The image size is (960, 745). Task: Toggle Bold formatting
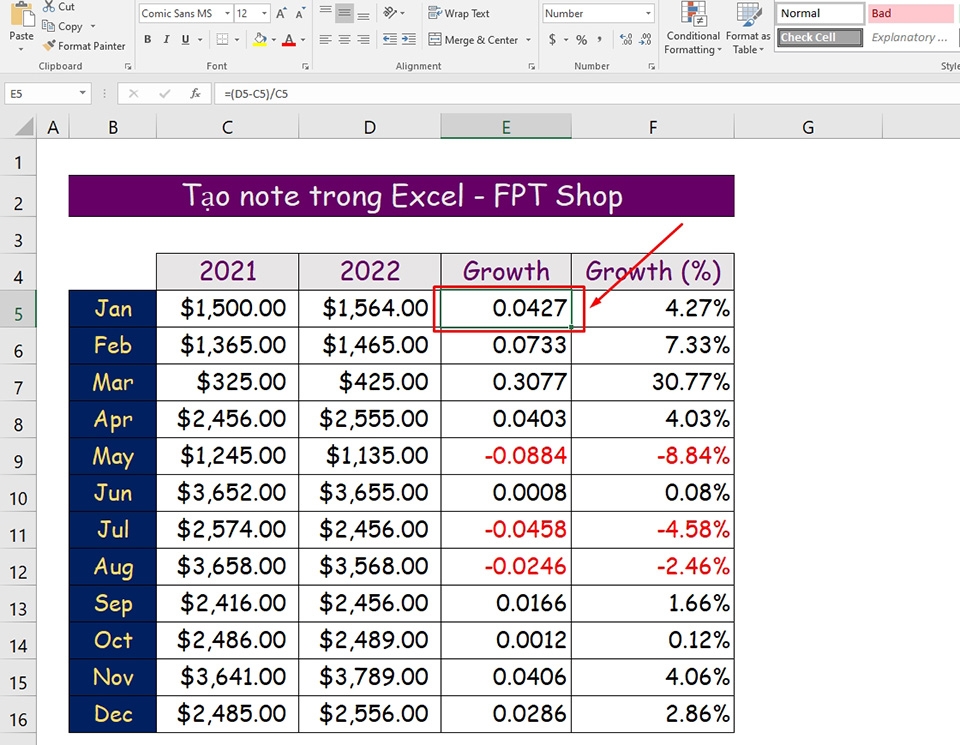click(x=148, y=40)
